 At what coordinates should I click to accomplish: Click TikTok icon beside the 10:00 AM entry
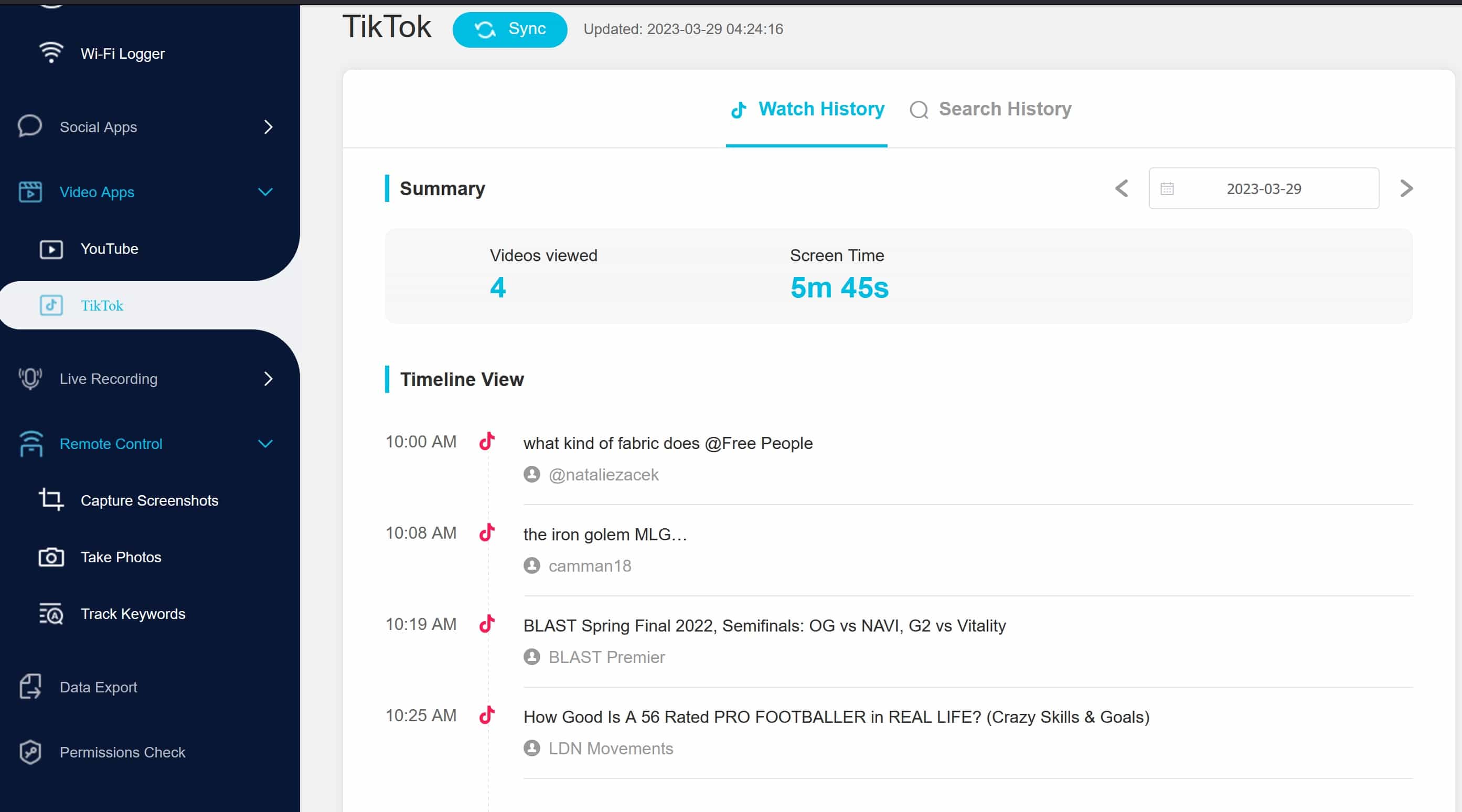[487, 442]
